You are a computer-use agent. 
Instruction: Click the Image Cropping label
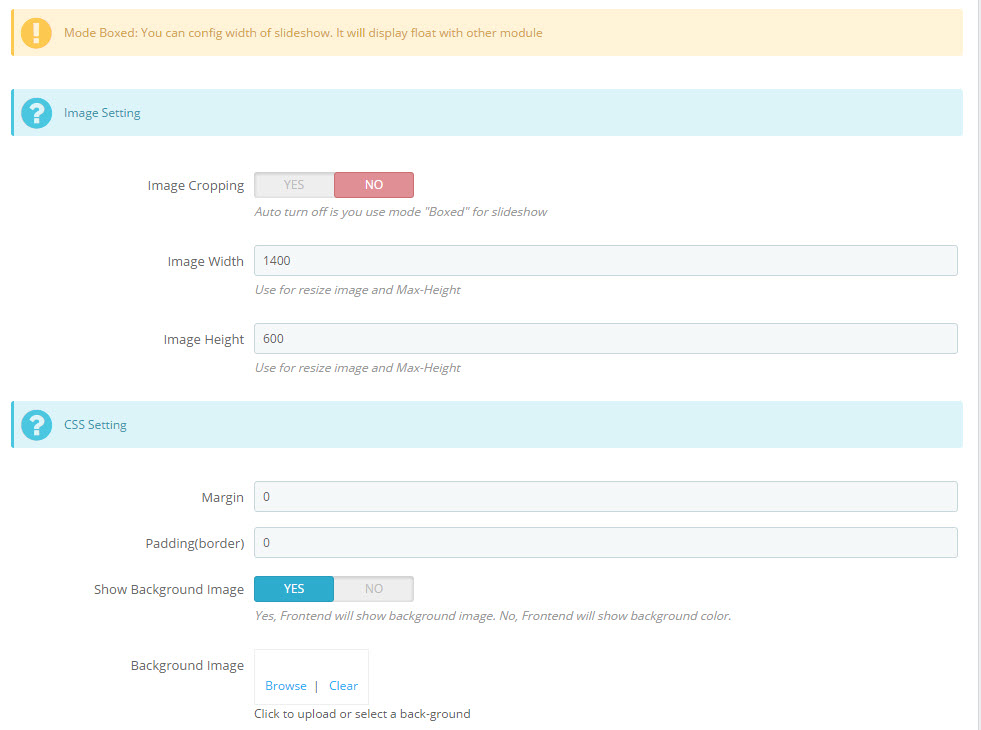click(x=196, y=186)
